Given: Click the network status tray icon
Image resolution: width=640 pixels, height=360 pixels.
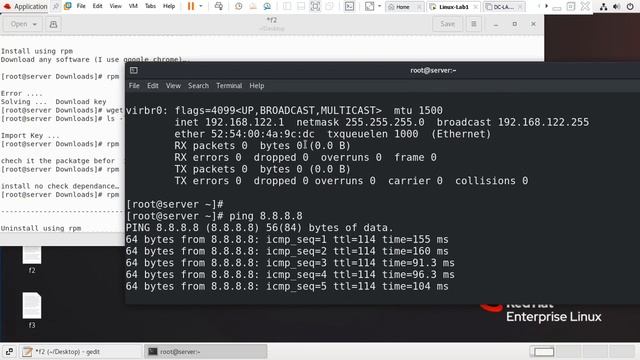Looking at the screenshot, I should (x=603, y=7).
